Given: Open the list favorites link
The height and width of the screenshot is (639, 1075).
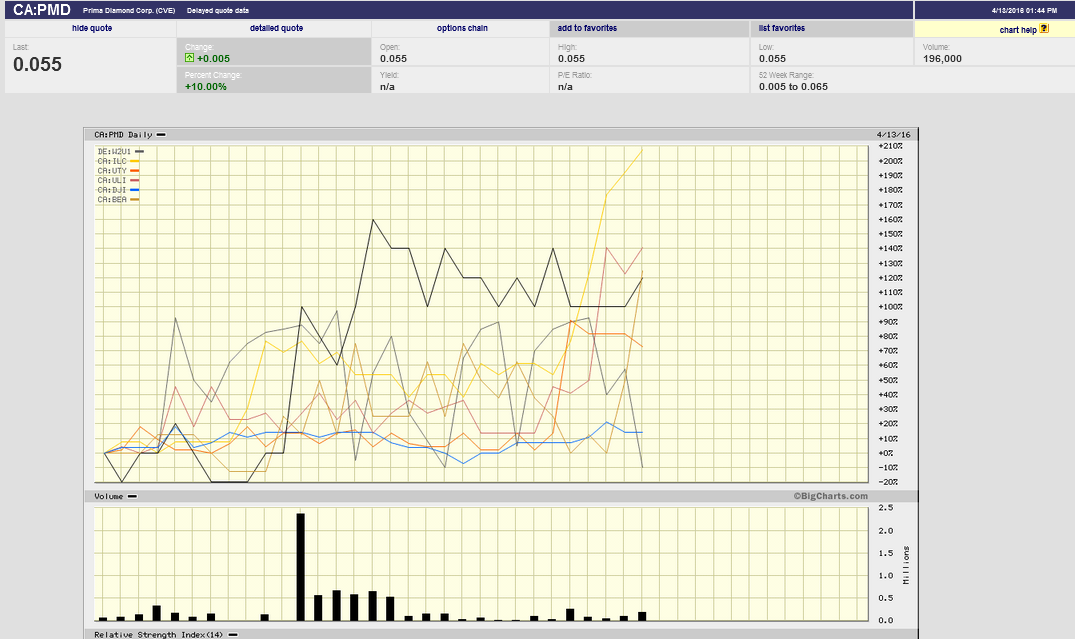Looking at the screenshot, I should (782, 28).
